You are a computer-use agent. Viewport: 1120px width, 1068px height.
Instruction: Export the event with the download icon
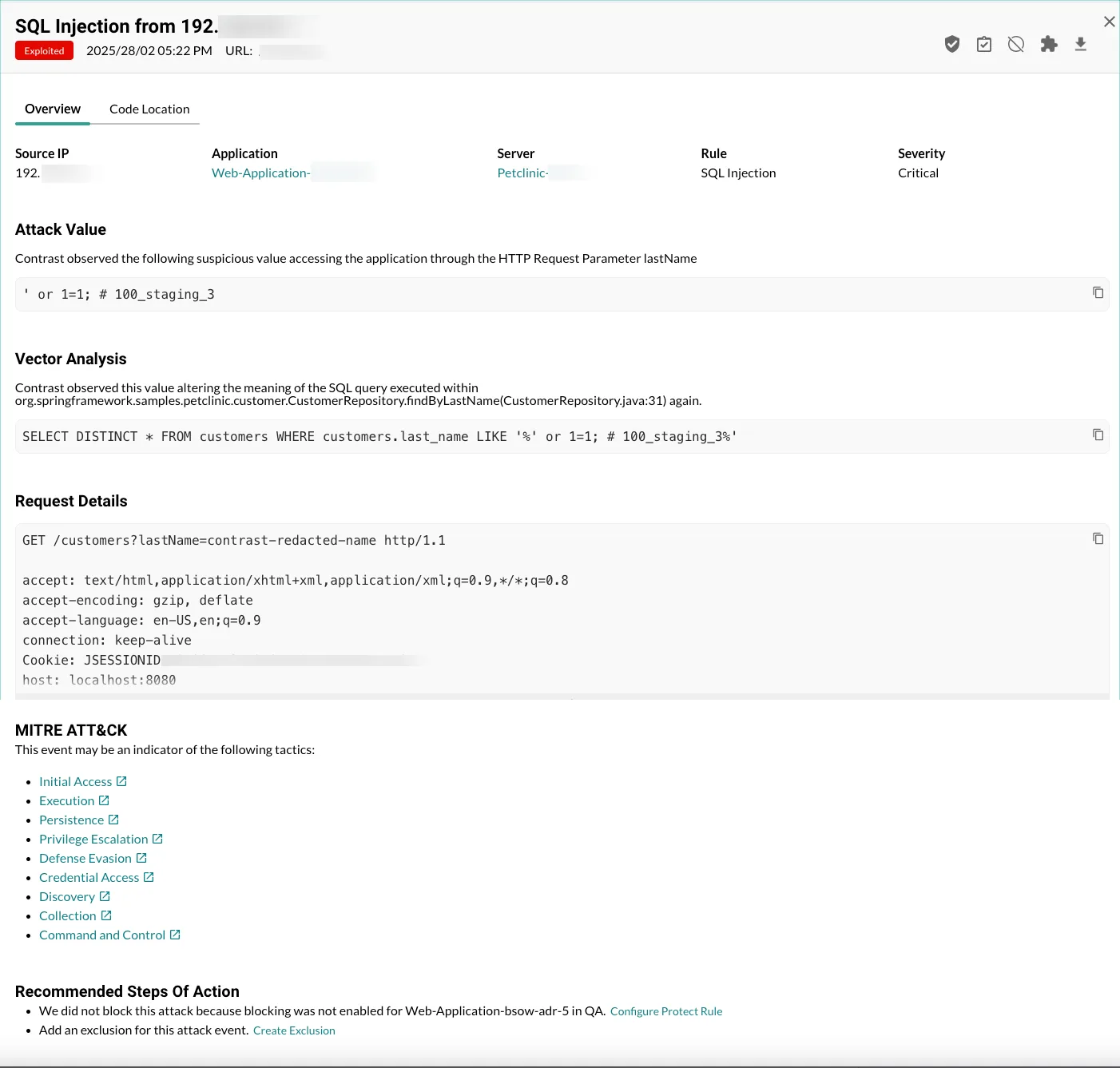(1080, 44)
